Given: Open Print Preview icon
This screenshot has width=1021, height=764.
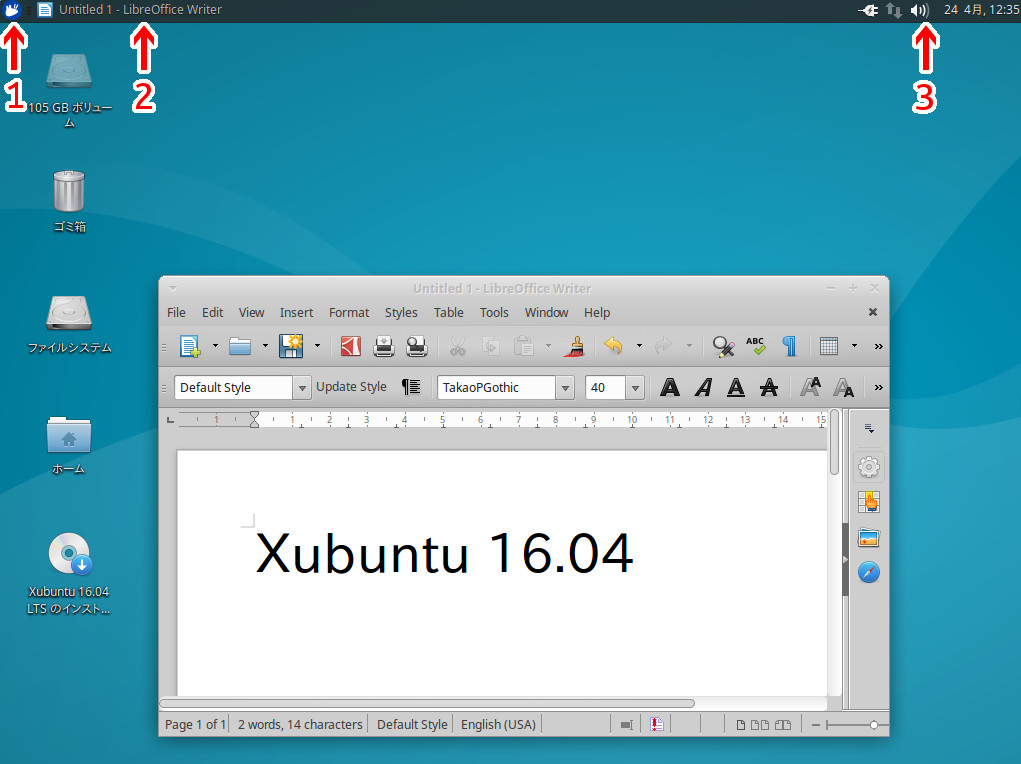Looking at the screenshot, I should pyautogui.click(x=417, y=346).
